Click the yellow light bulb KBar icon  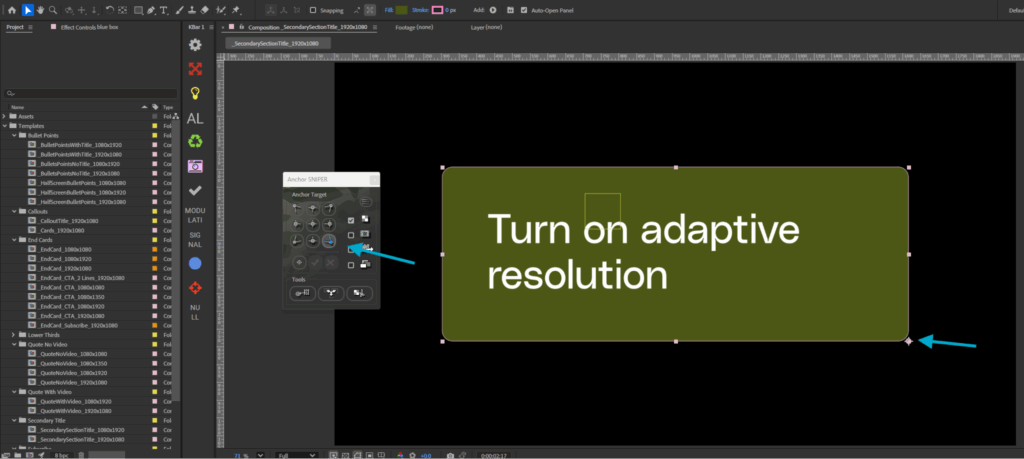click(195, 93)
